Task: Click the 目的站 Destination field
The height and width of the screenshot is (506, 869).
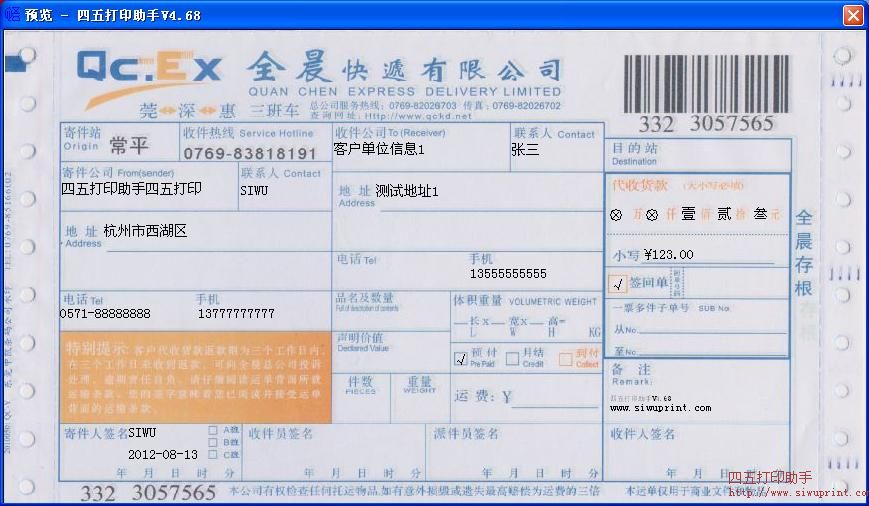Action: (698, 155)
